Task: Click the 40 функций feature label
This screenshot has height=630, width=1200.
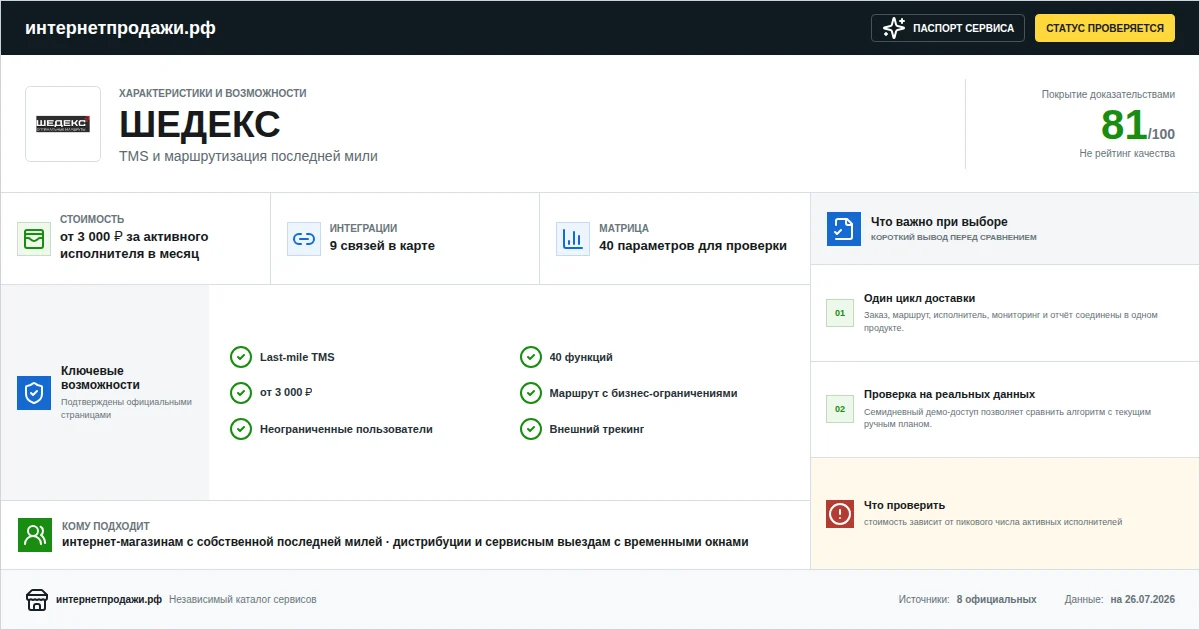Action: click(x=581, y=357)
